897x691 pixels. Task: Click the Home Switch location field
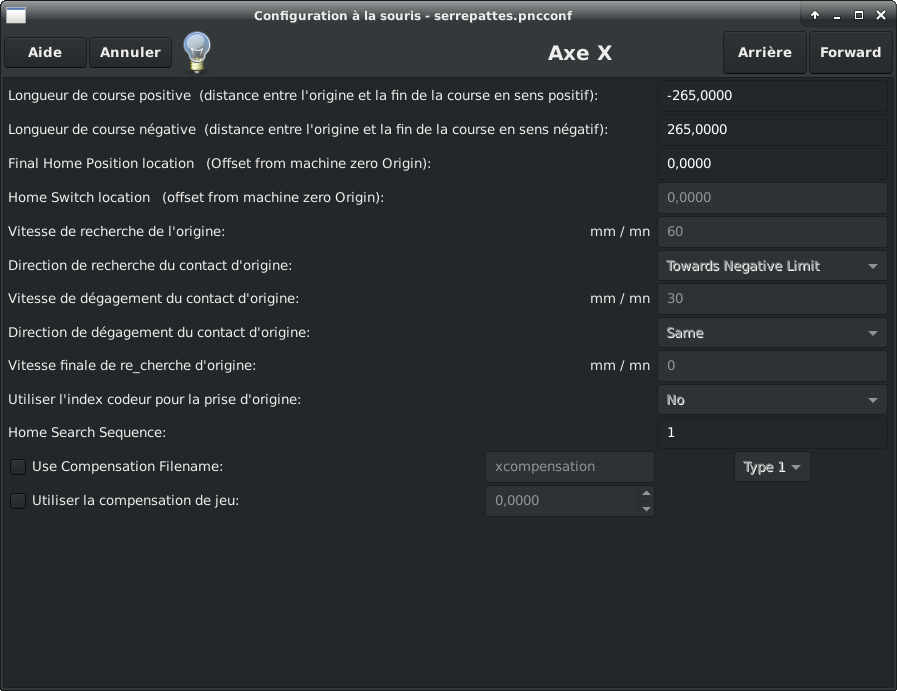[x=772, y=197]
